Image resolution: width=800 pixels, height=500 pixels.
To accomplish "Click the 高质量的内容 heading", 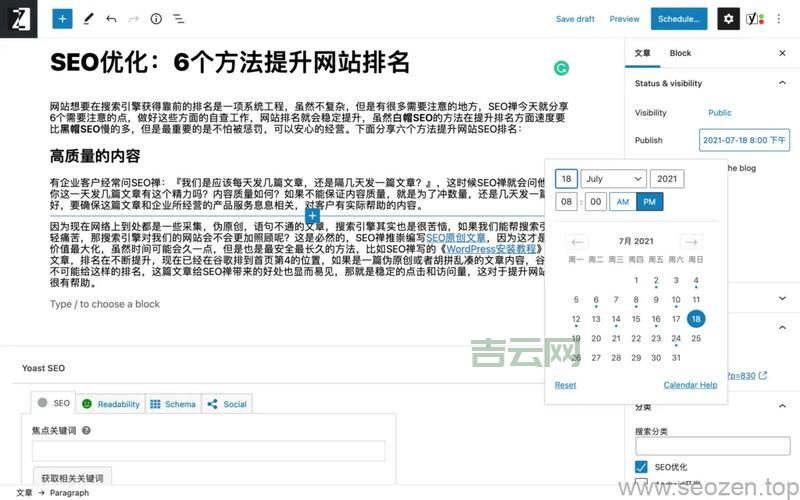I will tap(95, 156).
